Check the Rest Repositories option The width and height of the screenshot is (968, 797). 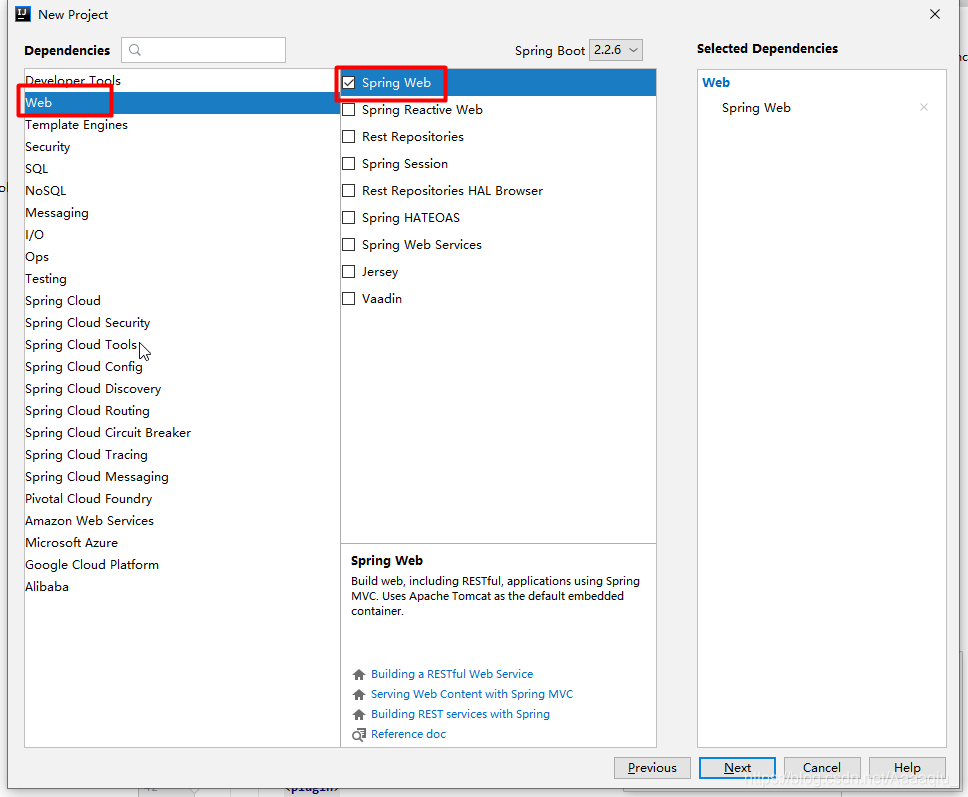click(x=349, y=136)
